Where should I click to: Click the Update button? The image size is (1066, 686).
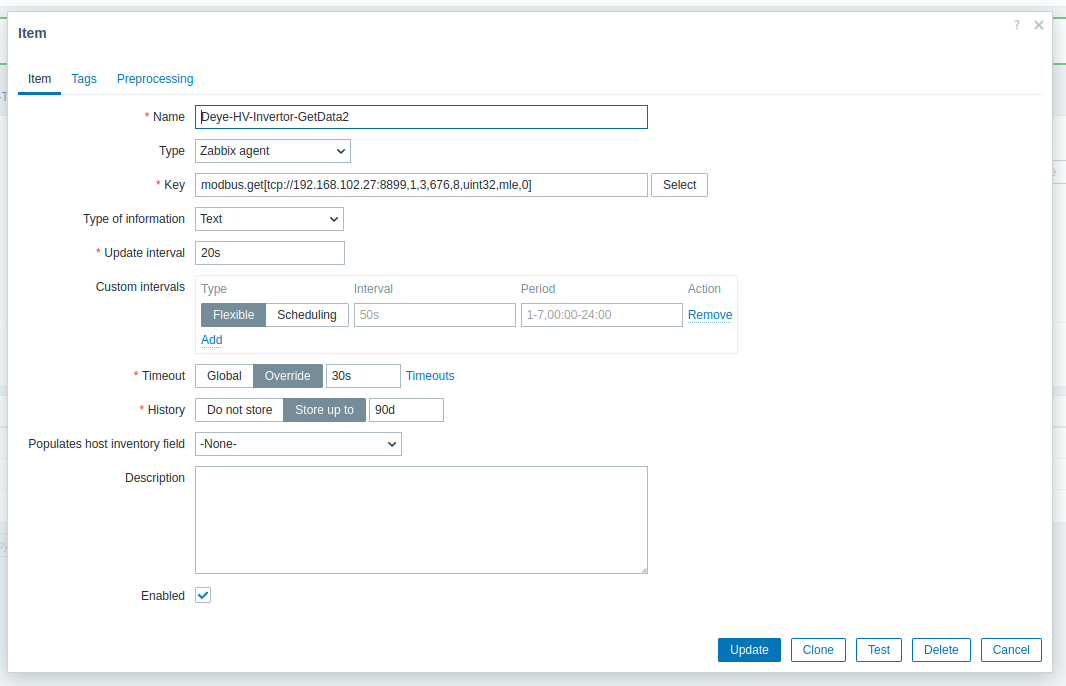[x=749, y=650]
